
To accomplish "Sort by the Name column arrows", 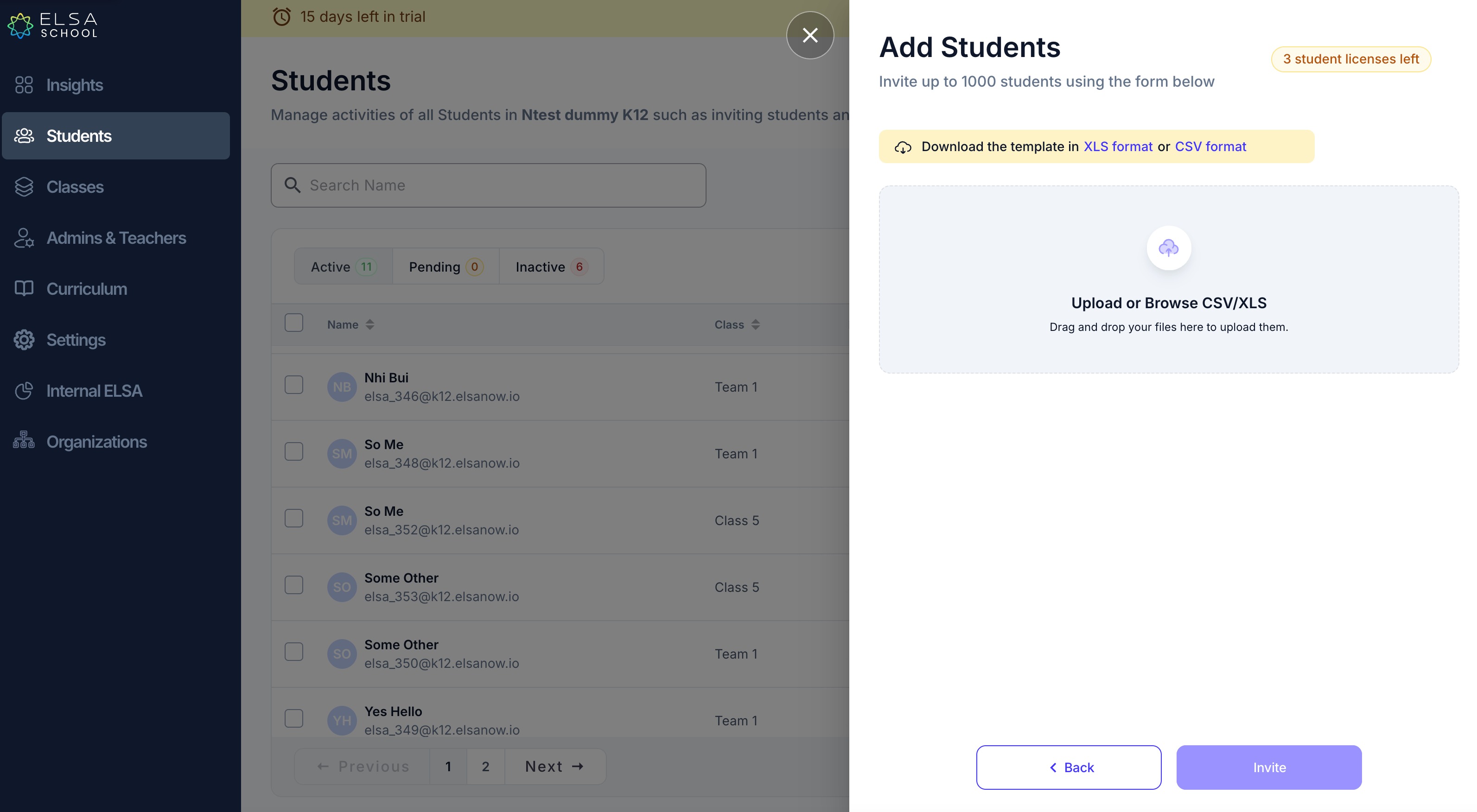I will [x=370, y=324].
